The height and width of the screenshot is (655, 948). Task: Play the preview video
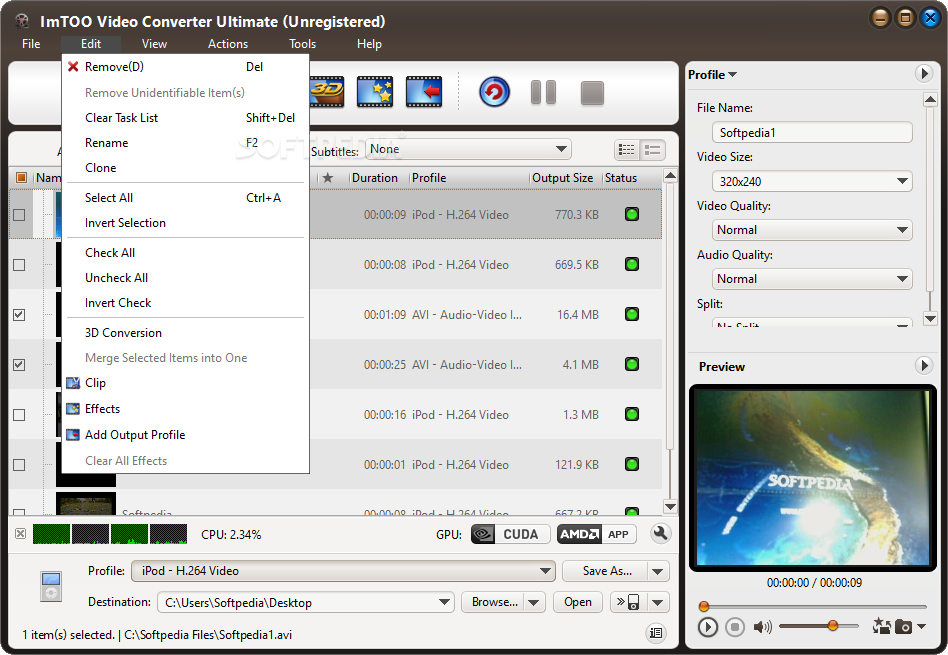coord(707,627)
